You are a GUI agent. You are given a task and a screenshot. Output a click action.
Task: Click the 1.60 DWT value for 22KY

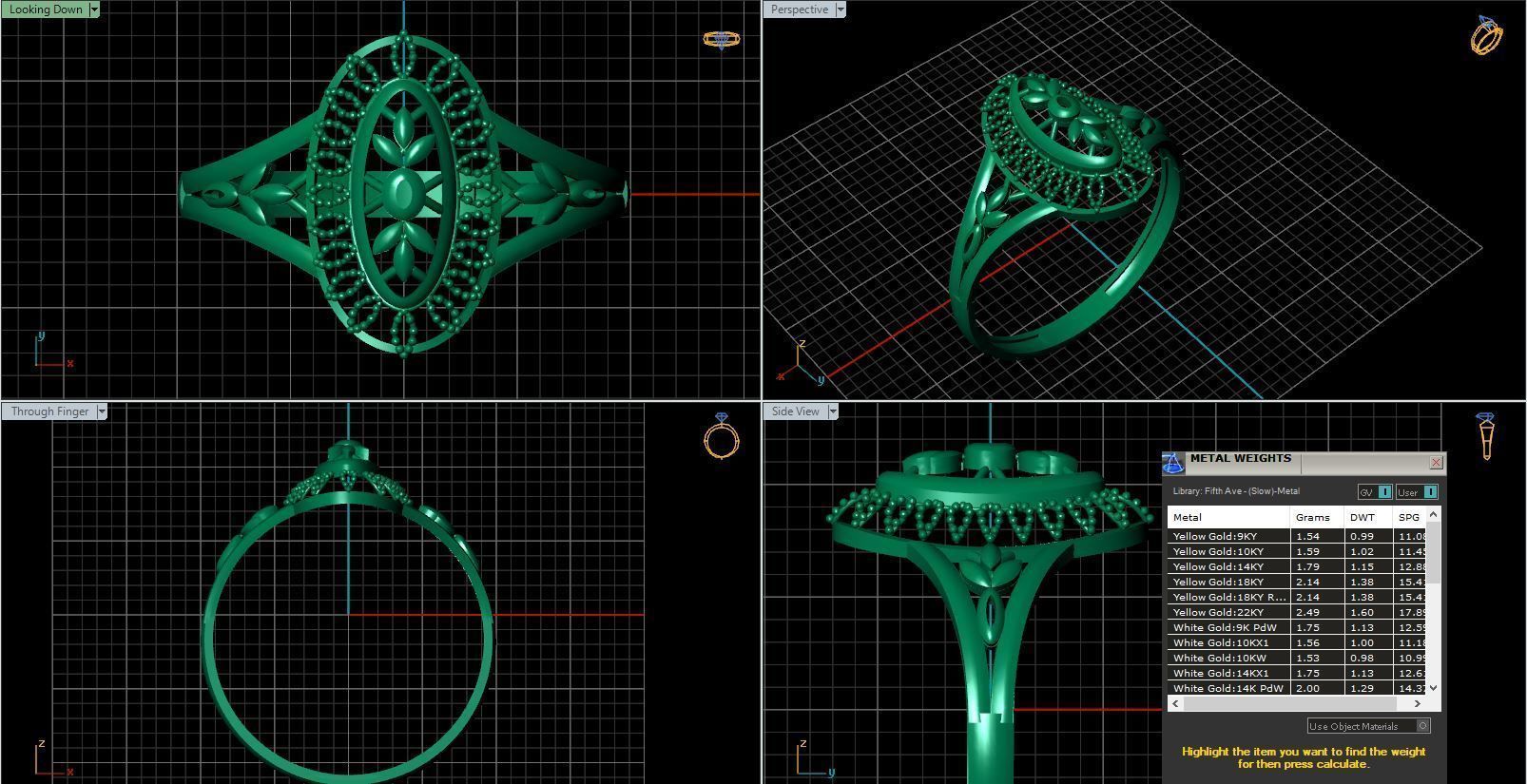point(1362,612)
